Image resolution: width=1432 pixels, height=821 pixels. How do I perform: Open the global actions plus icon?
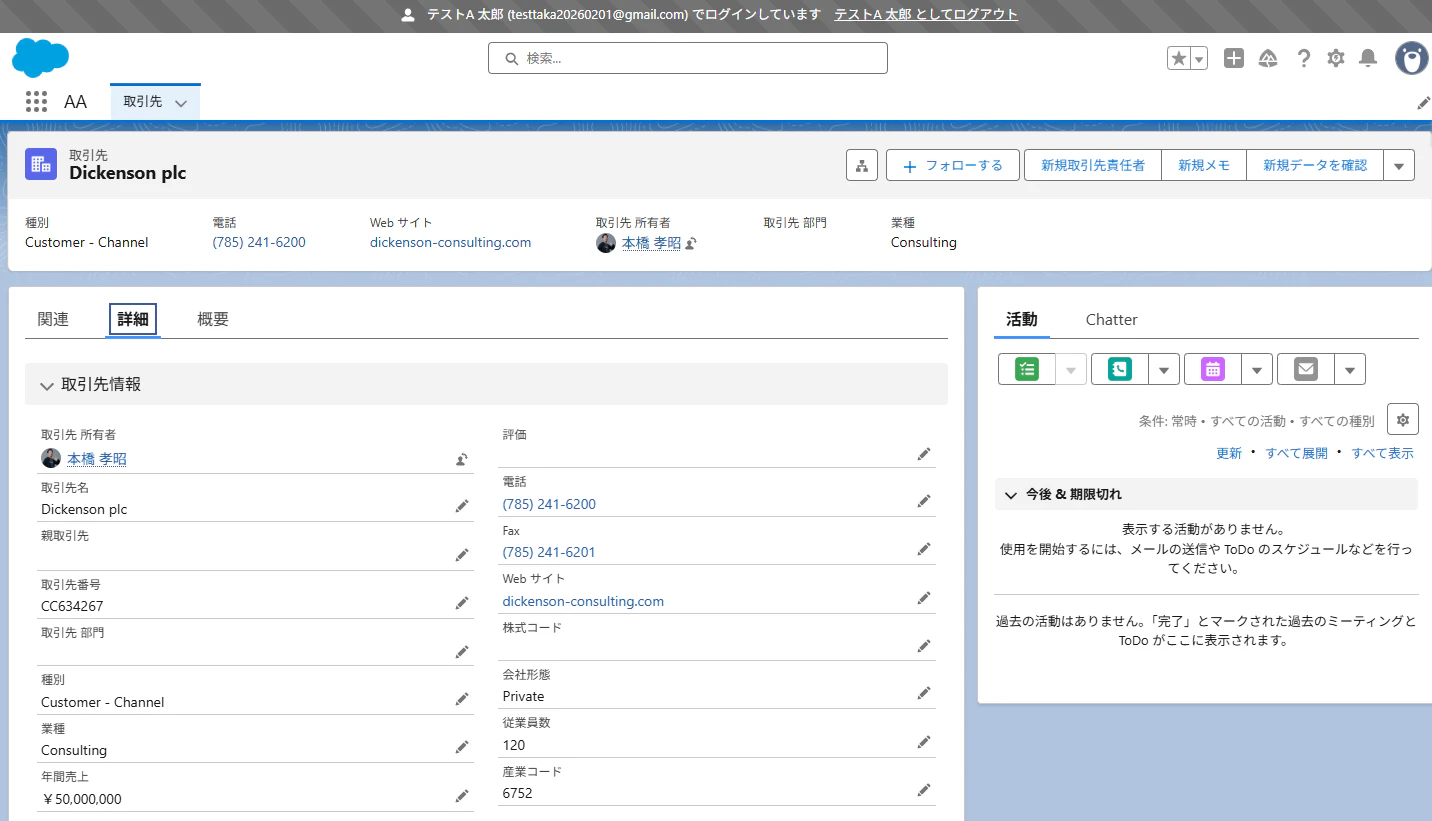click(x=1234, y=59)
